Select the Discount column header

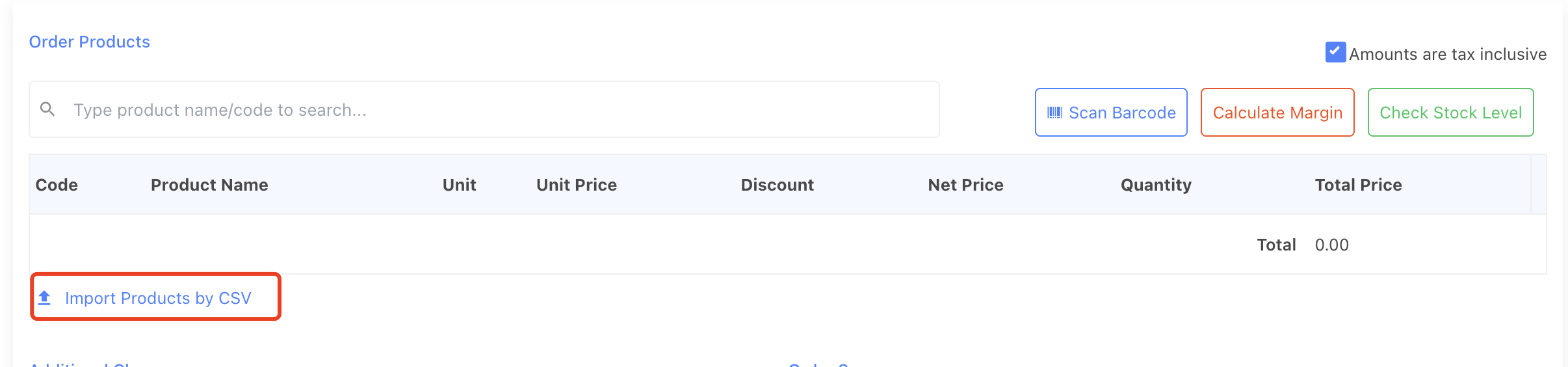[777, 185]
